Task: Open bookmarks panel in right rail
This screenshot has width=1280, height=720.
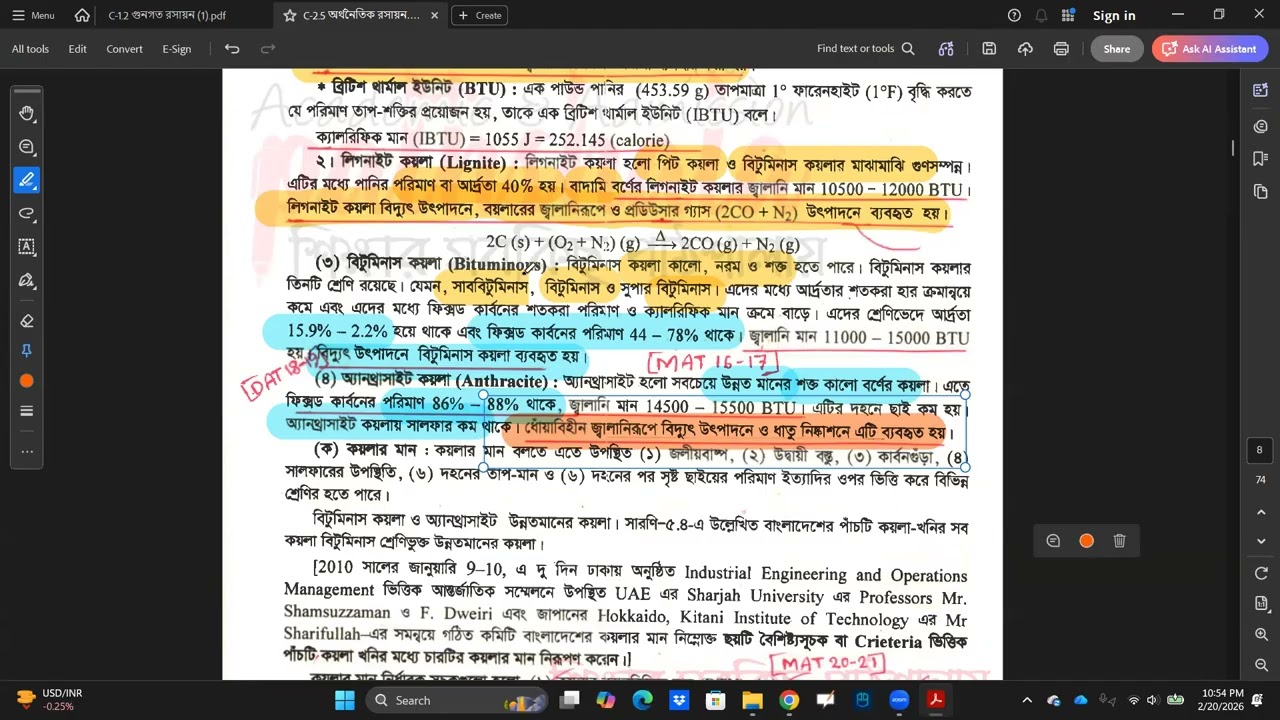Action: 1260,158
